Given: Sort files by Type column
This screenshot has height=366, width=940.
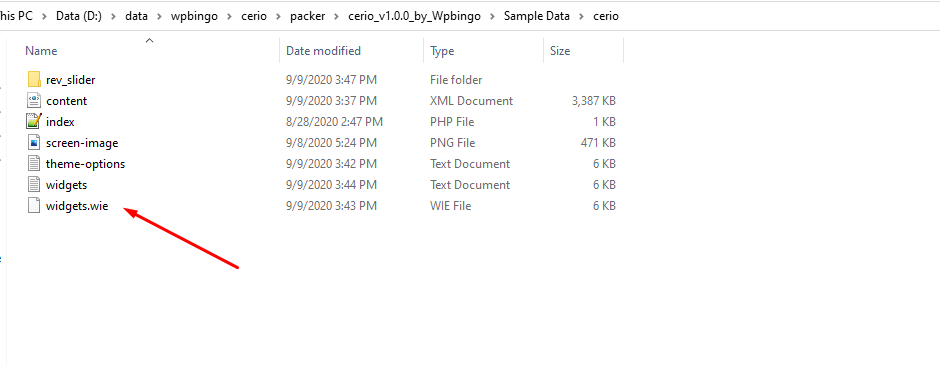Looking at the screenshot, I should 442,51.
